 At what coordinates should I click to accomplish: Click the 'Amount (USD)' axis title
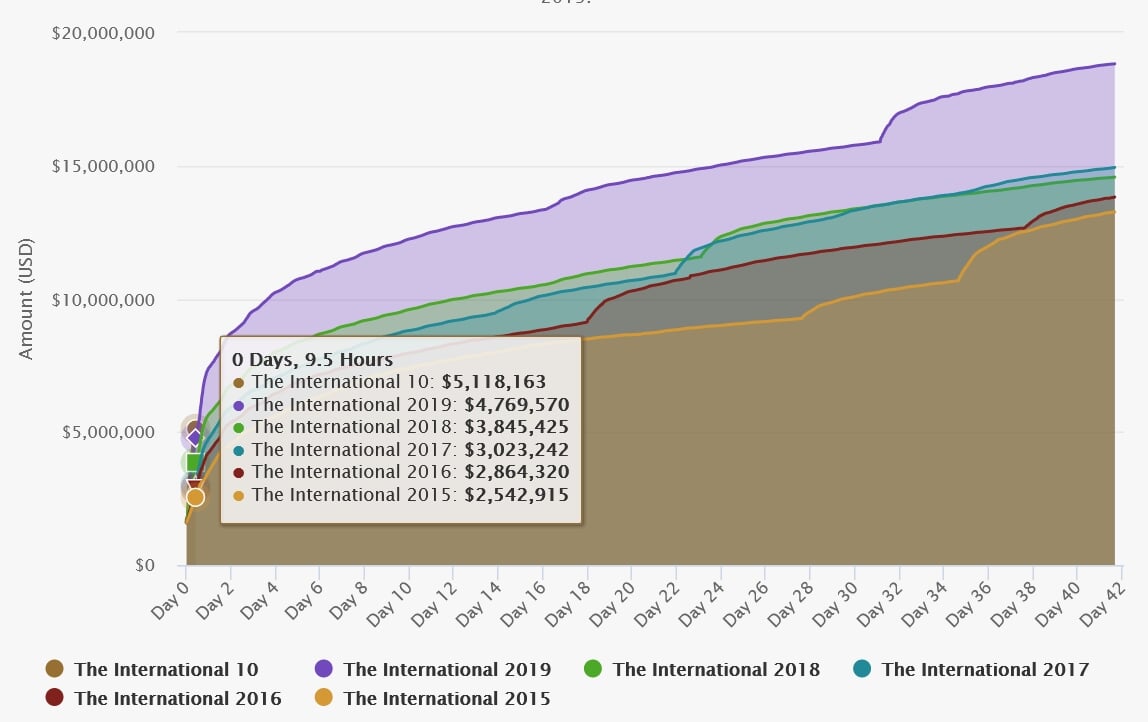[x=27, y=299]
